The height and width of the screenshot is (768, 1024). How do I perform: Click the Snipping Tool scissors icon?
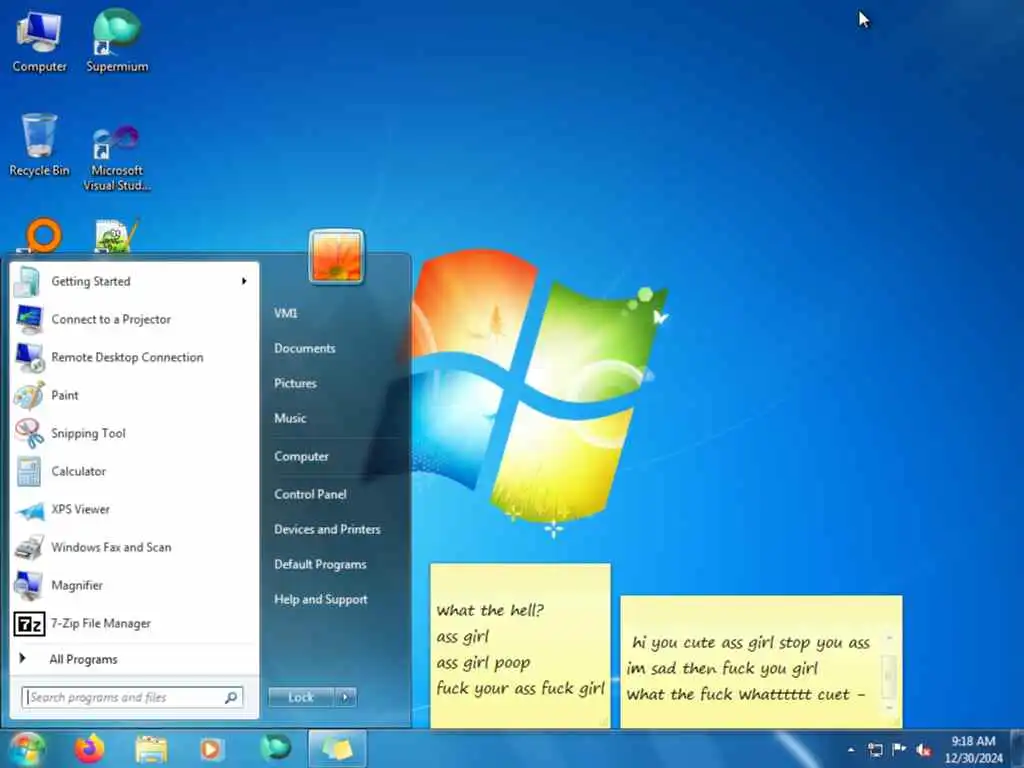click(29, 433)
